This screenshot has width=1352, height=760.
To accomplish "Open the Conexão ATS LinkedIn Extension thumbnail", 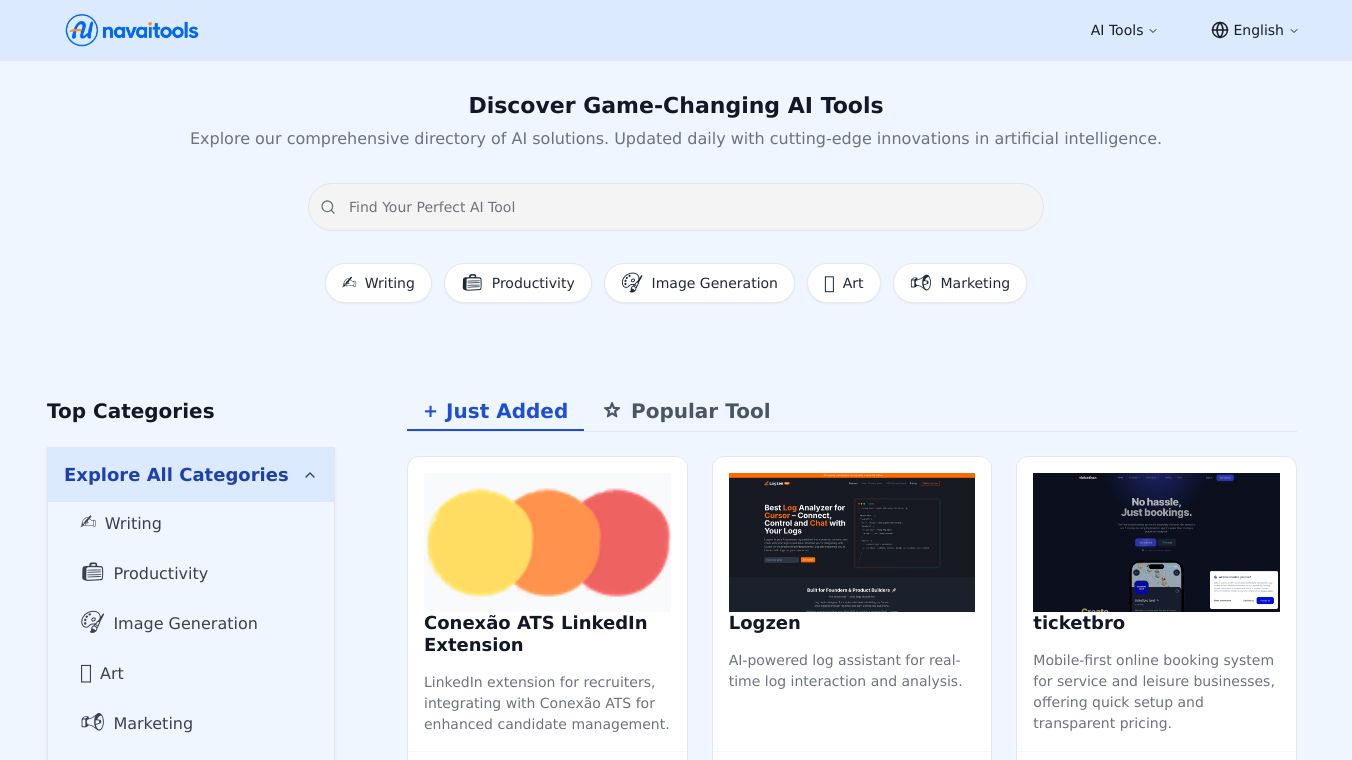I will click(547, 542).
